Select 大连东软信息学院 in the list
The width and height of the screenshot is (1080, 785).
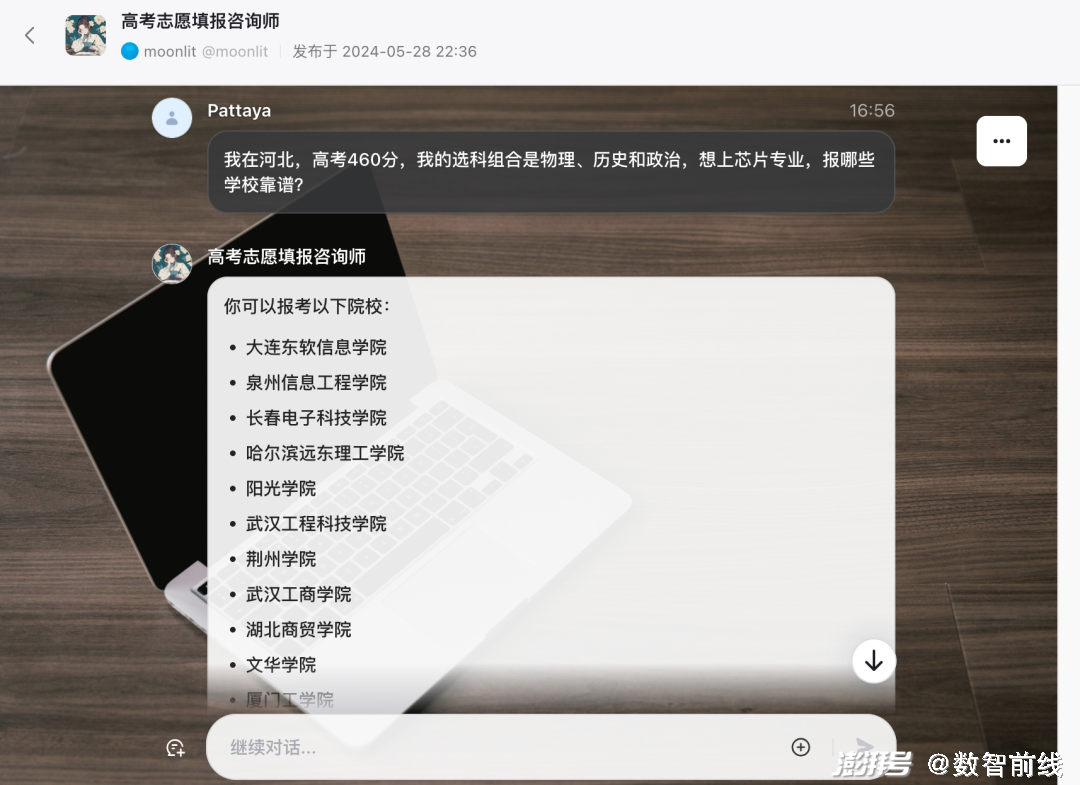click(316, 347)
